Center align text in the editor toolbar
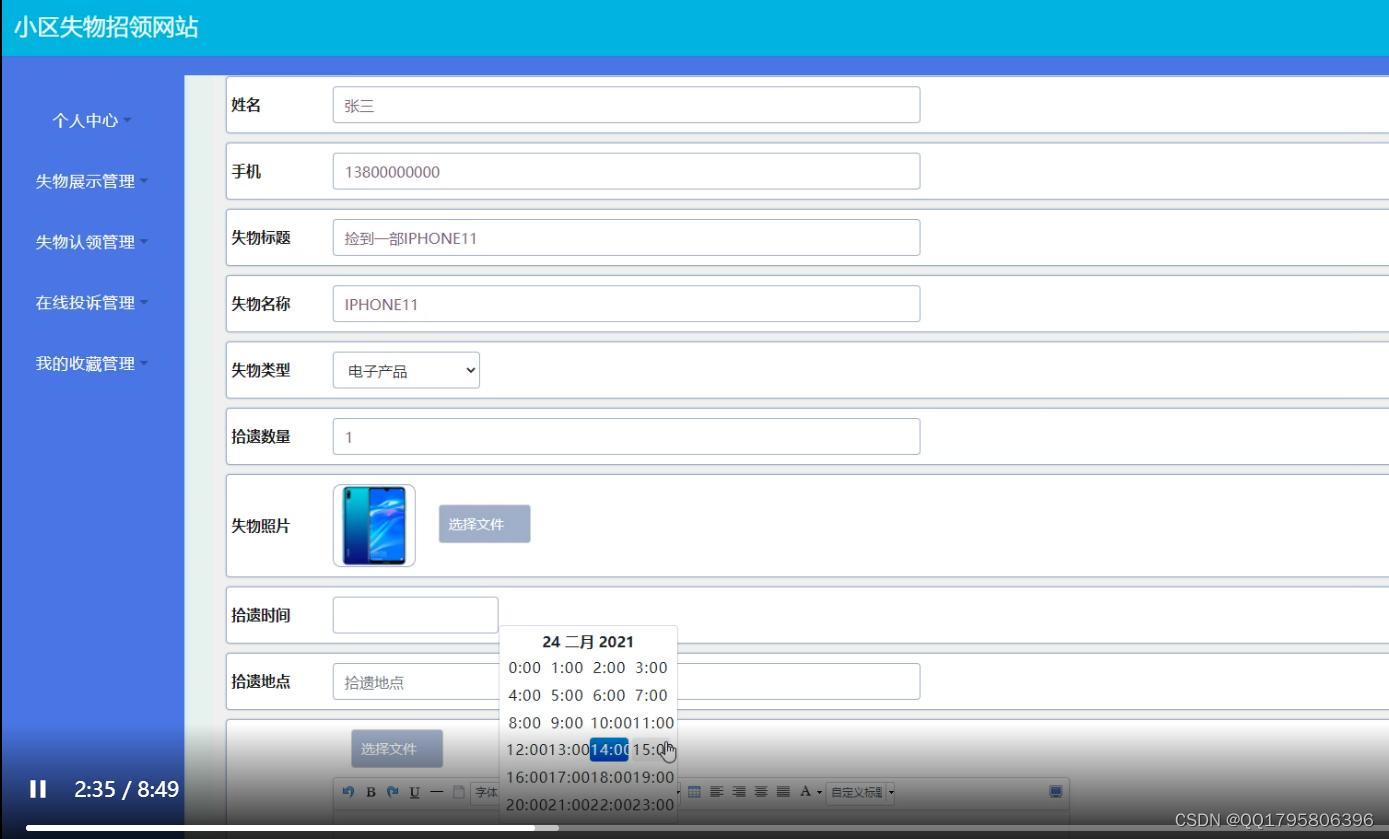Screen dimensions: 1389x839 point(761,792)
